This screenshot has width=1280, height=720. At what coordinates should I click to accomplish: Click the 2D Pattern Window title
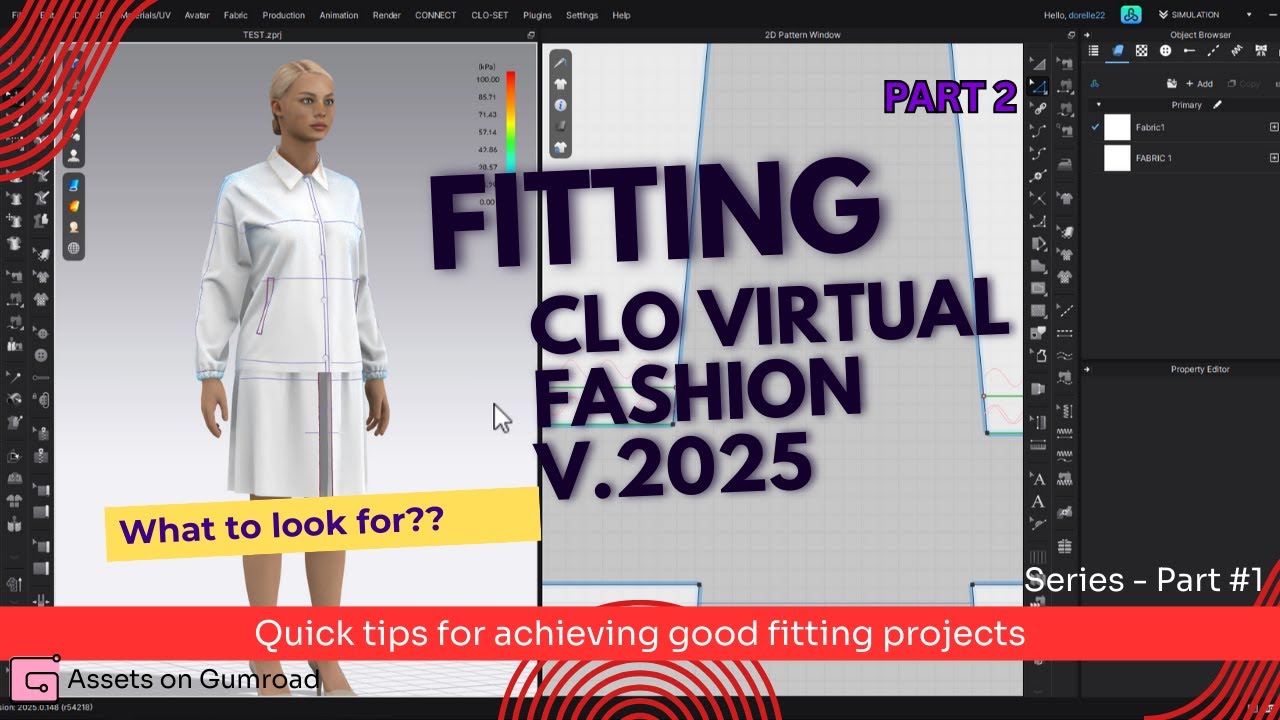click(x=802, y=35)
